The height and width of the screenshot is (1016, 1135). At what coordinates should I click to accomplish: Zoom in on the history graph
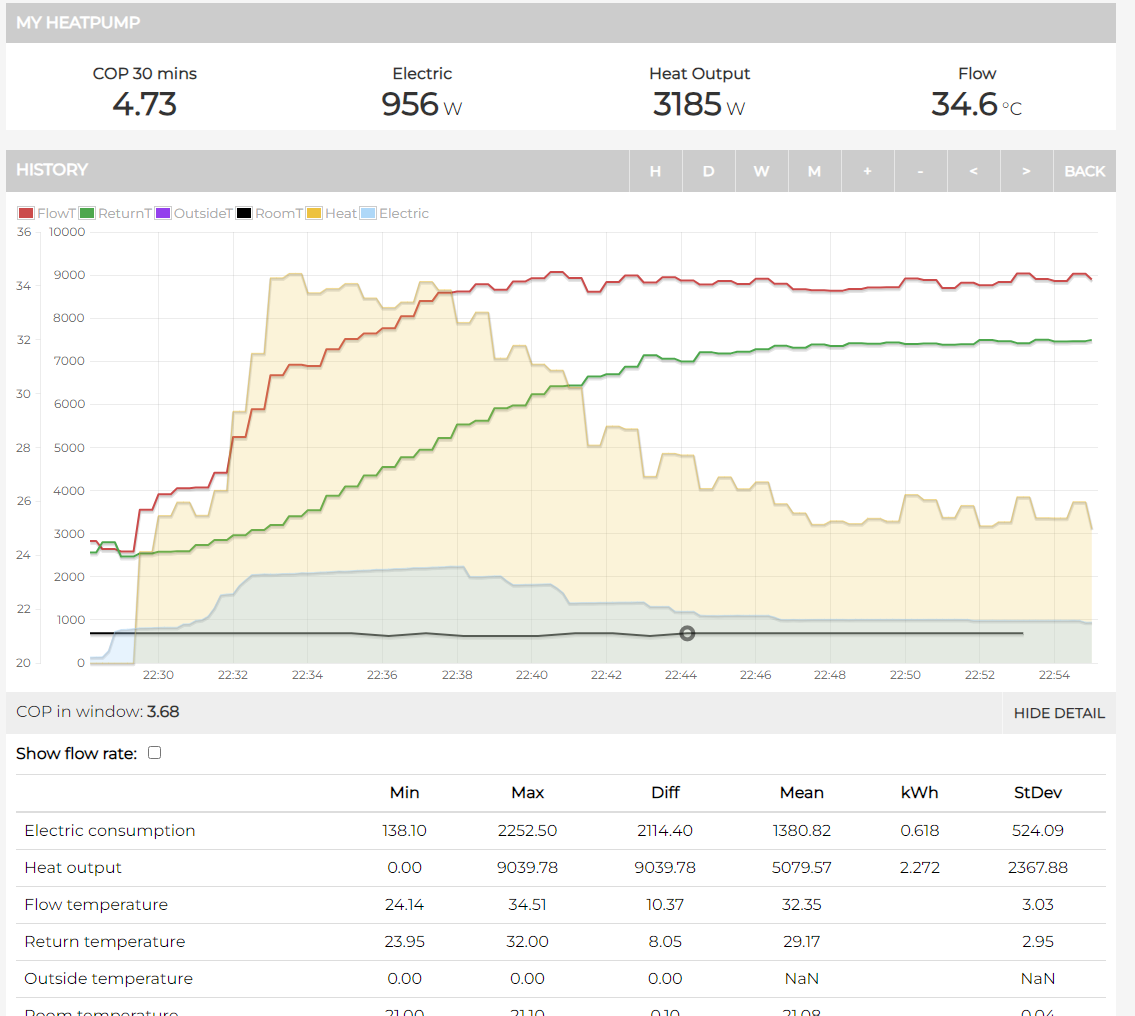867,170
